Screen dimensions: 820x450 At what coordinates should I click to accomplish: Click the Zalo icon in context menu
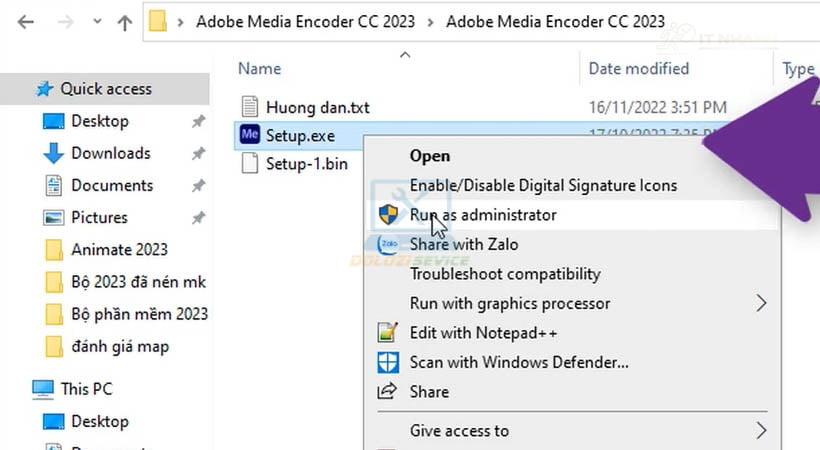[388, 244]
